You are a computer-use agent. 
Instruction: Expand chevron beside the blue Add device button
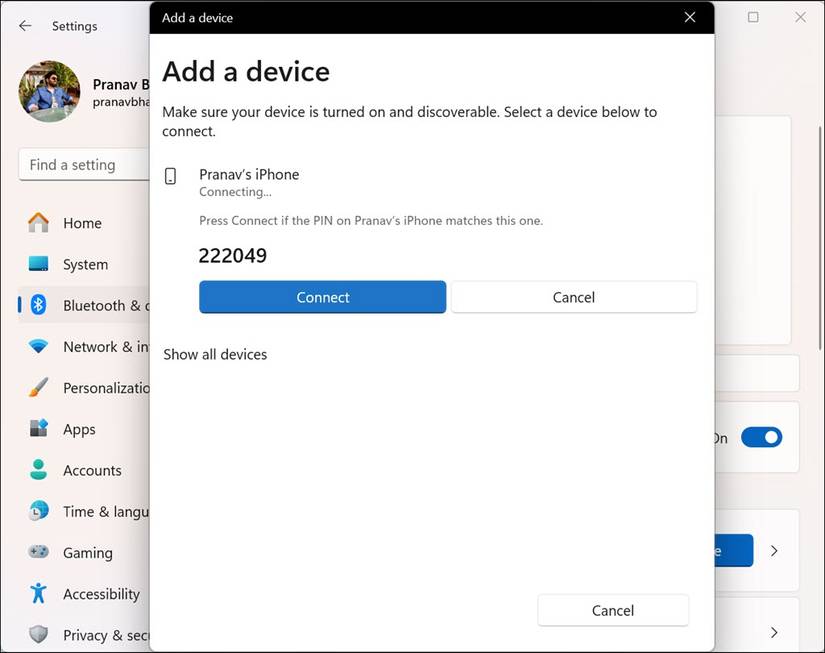coord(774,551)
